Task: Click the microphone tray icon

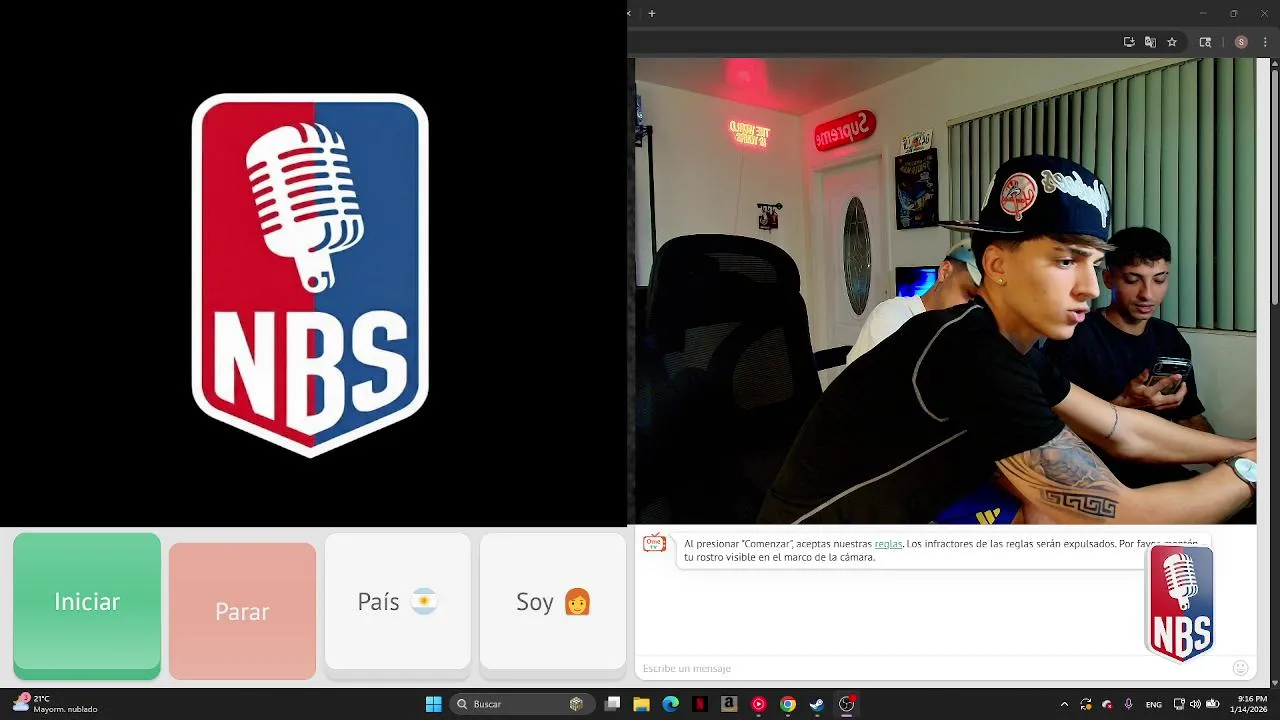Action: pyautogui.click(x=1128, y=704)
